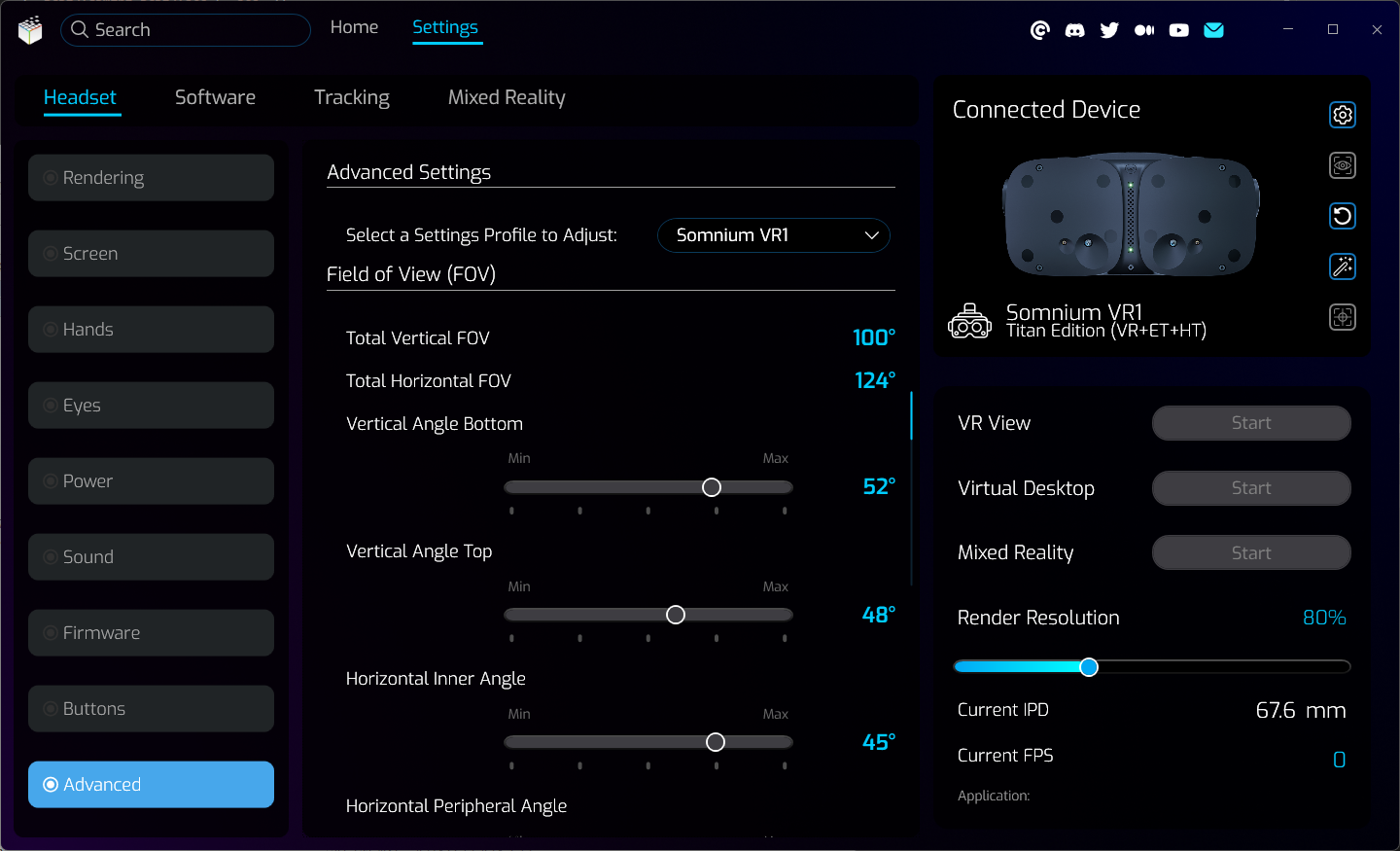Image resolution: width=1400 pixels, height=851 pixels.
Task: Switch to the Tracking tab
Action: 351,97
